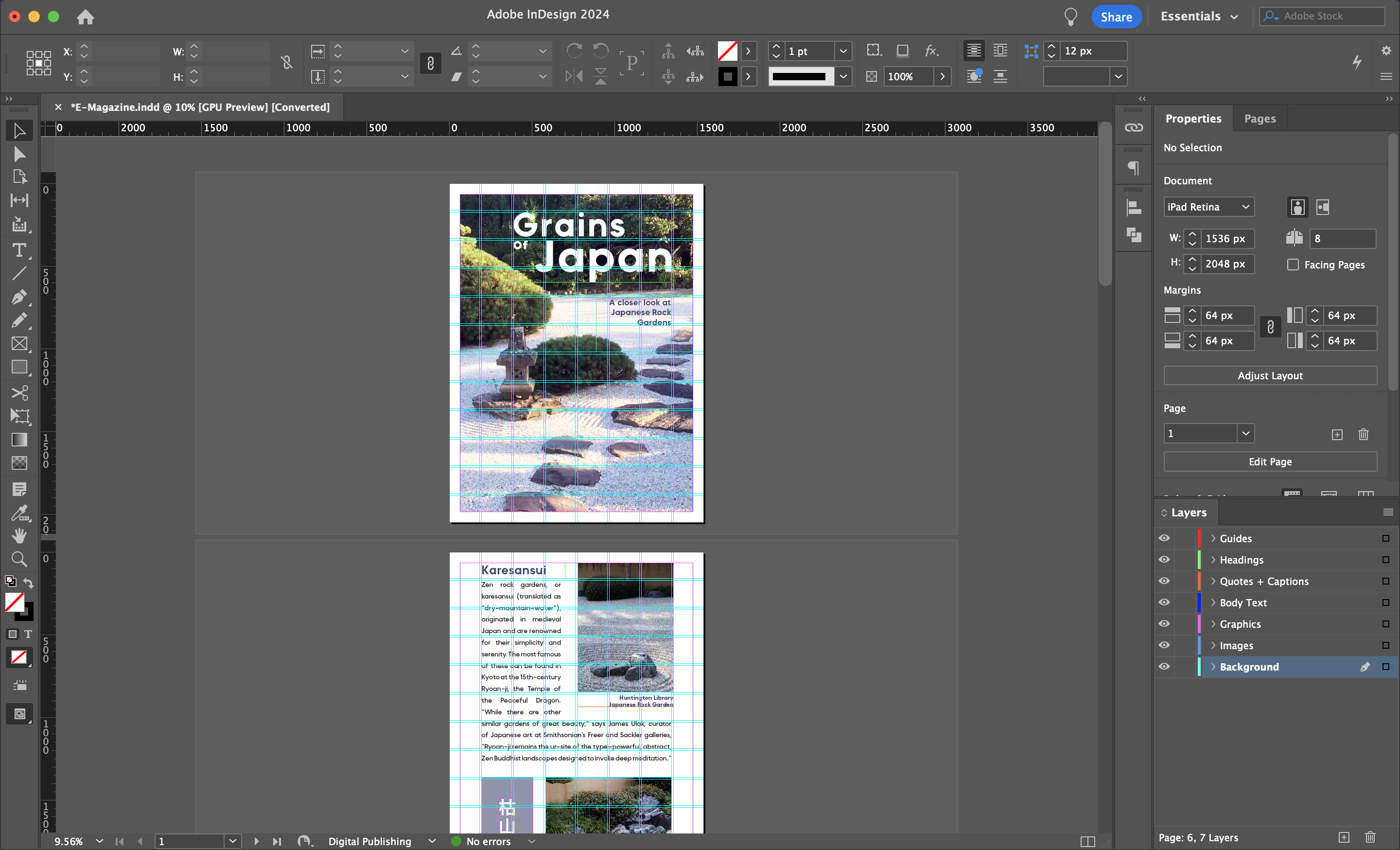1400x850 pixels.
Task: Open the Paragraph panel icon
Action: (1134, 168)
